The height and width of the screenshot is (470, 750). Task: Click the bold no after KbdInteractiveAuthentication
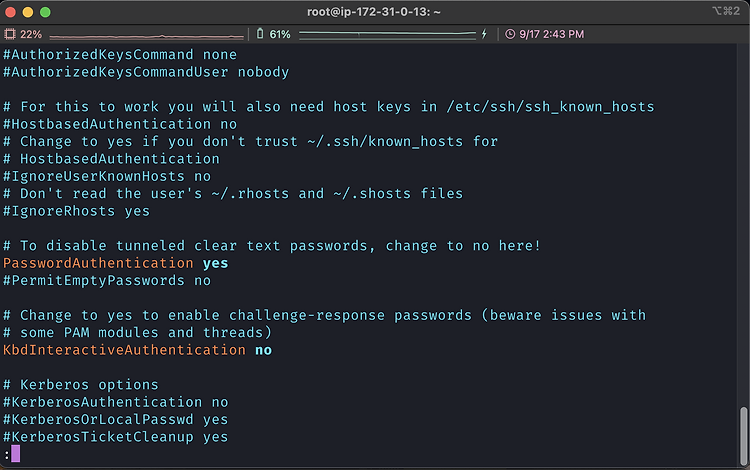tap(263, 350)
